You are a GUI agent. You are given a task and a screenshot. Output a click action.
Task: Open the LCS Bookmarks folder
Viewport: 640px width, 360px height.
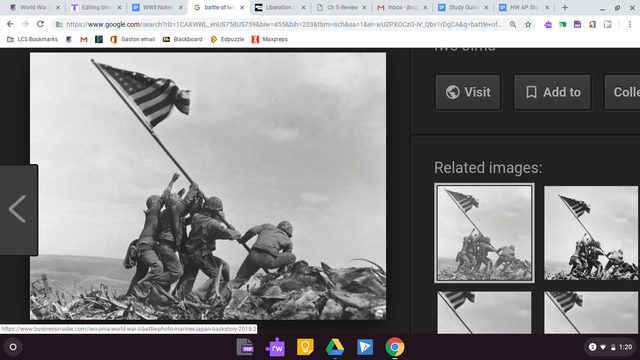[x=32, y=39]
